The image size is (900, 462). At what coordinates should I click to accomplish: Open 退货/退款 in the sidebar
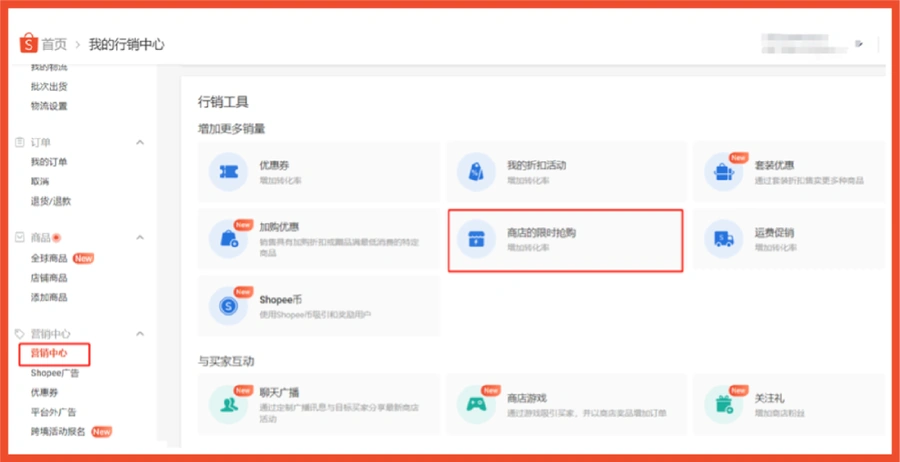tap(51, 201)
